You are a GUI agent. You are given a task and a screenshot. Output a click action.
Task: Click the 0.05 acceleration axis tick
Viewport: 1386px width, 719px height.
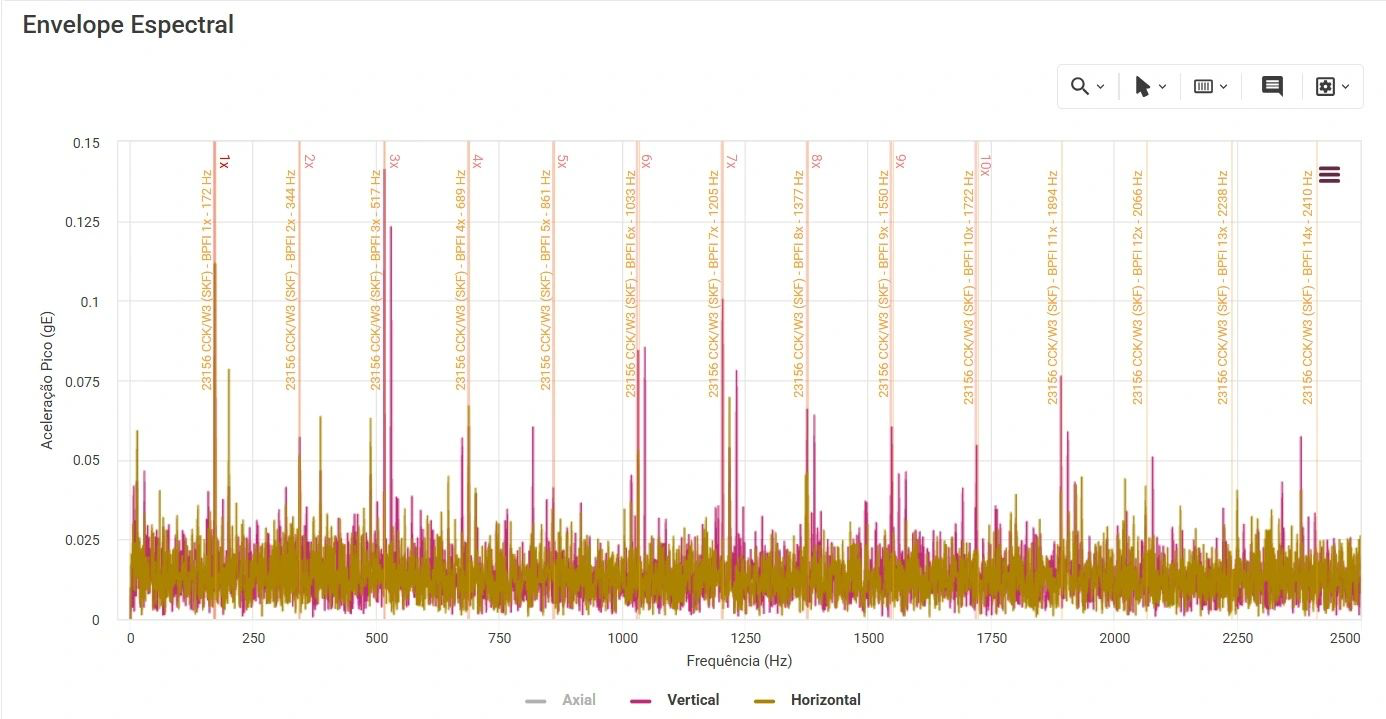point(86,461)
